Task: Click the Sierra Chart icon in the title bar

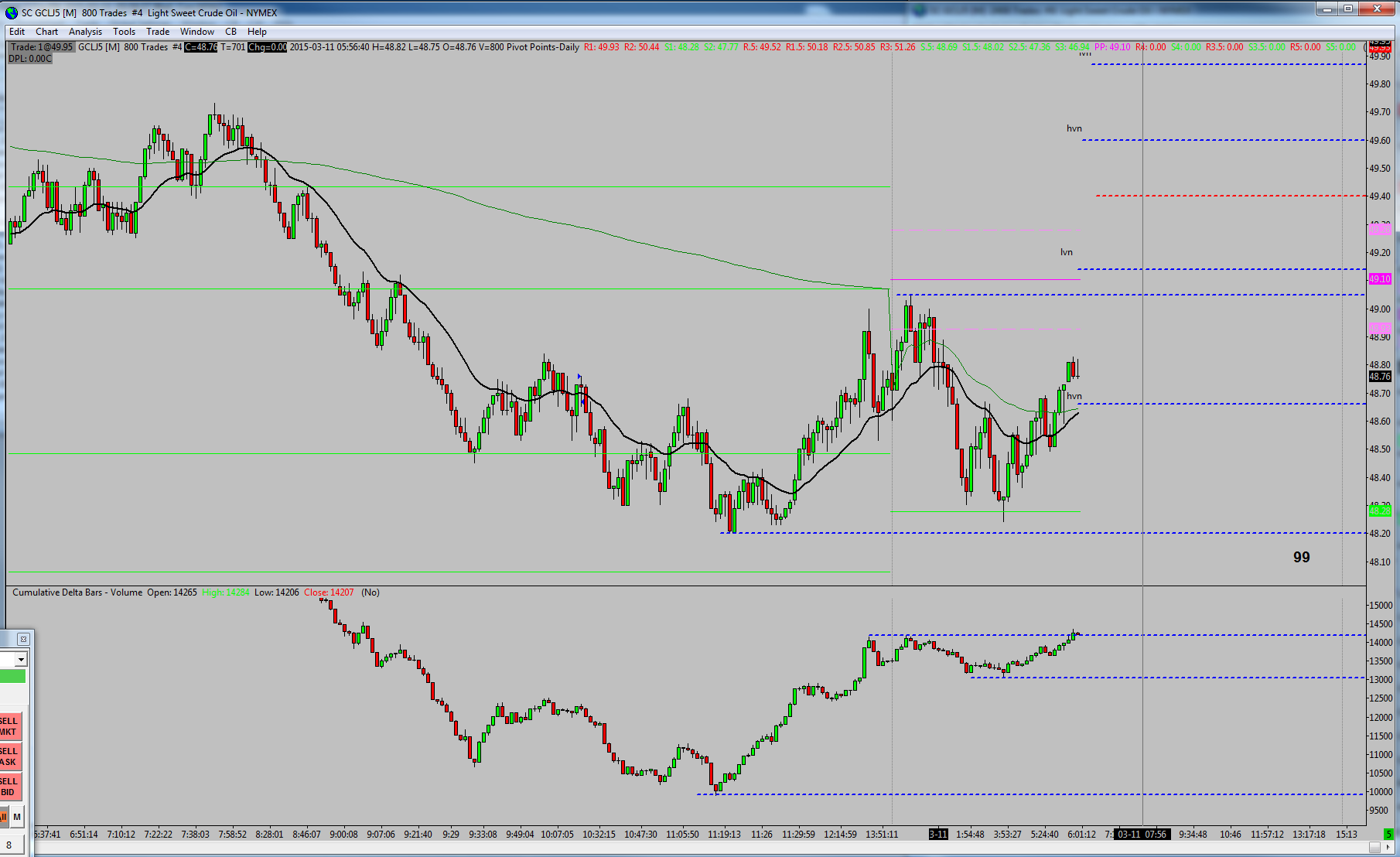Action: 11,12
